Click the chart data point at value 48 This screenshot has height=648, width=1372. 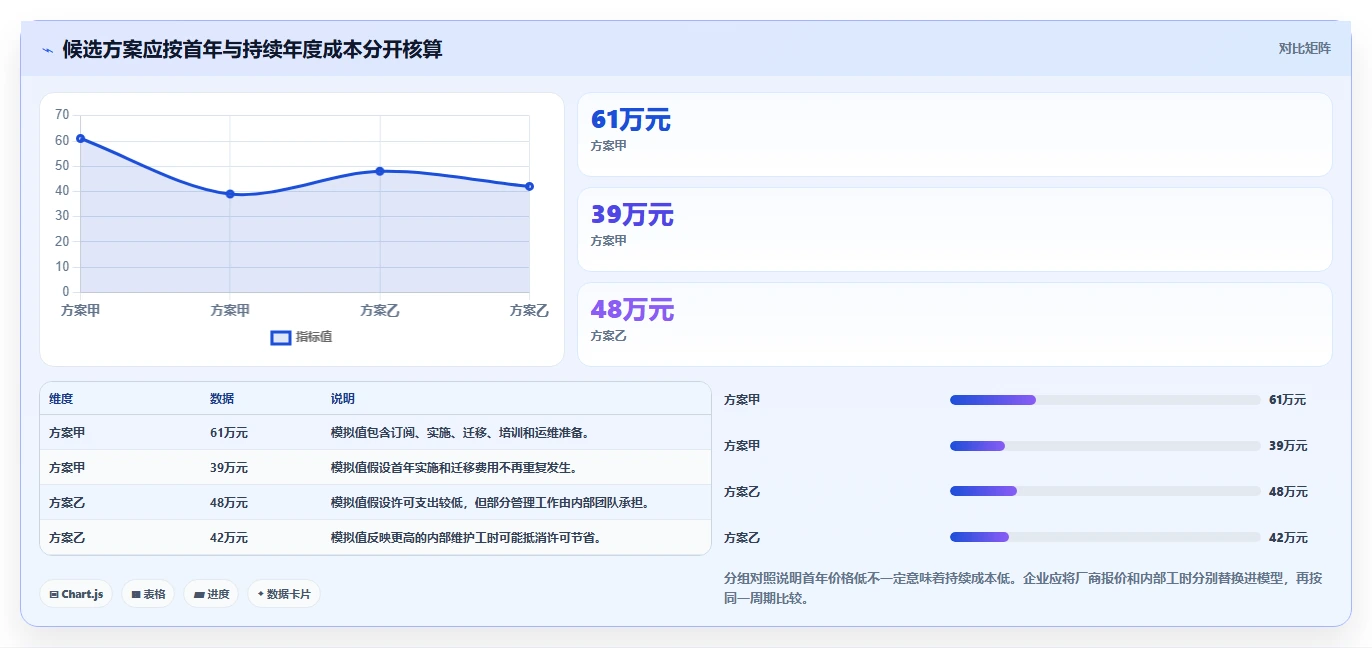[x=380, y=171]
